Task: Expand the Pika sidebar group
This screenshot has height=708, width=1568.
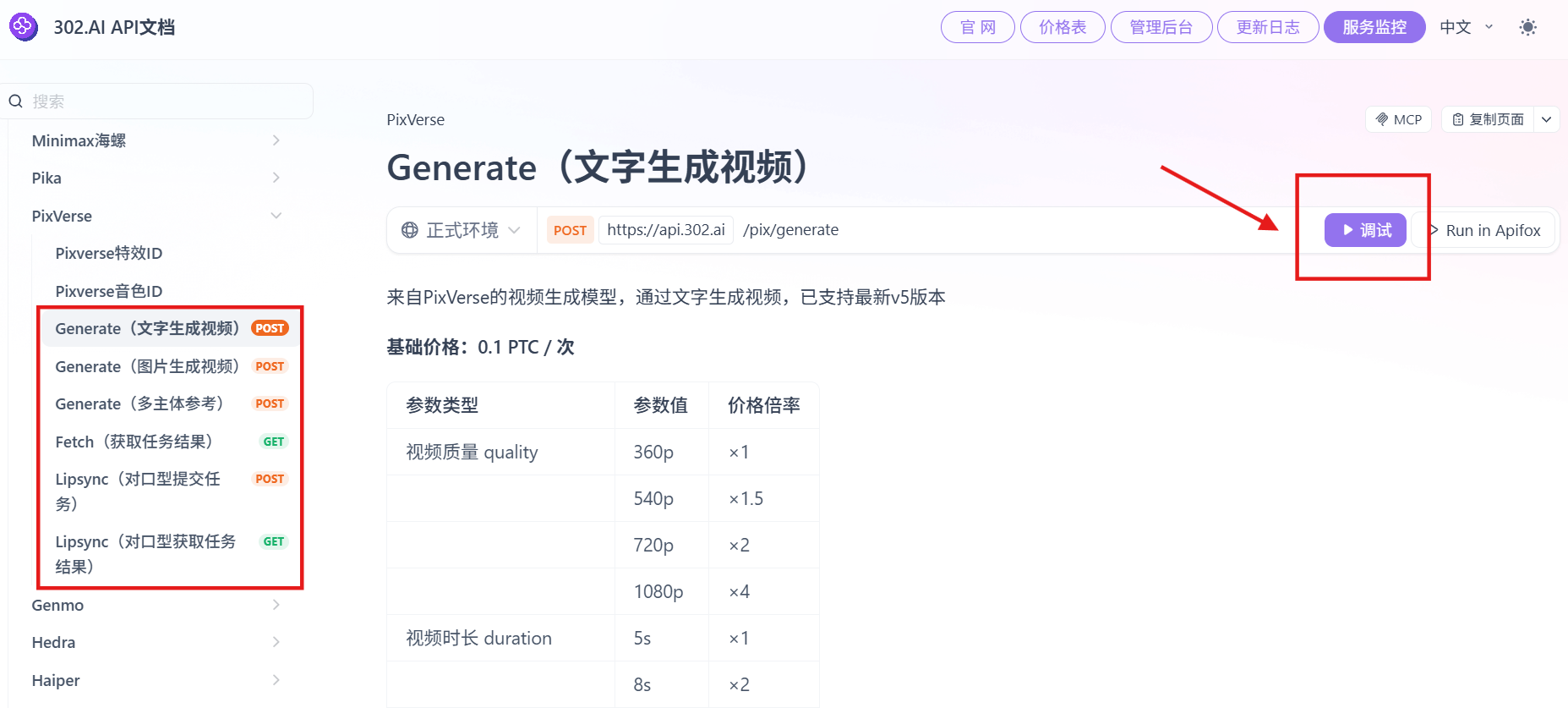Action: tap(156, 178)
